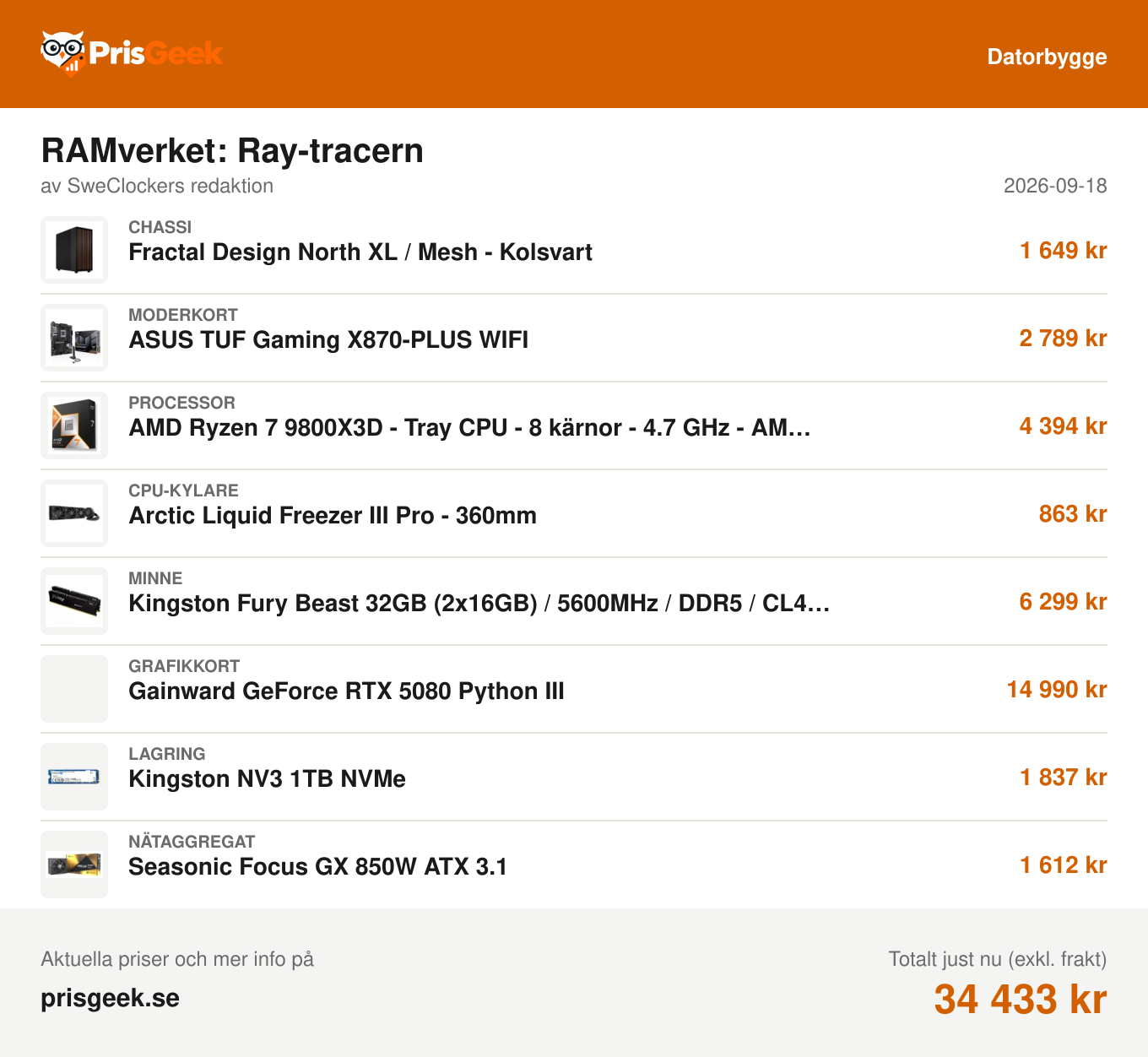
Task: Open the Kingston NV3 storage thumbnail
Action: pos(74,777)
